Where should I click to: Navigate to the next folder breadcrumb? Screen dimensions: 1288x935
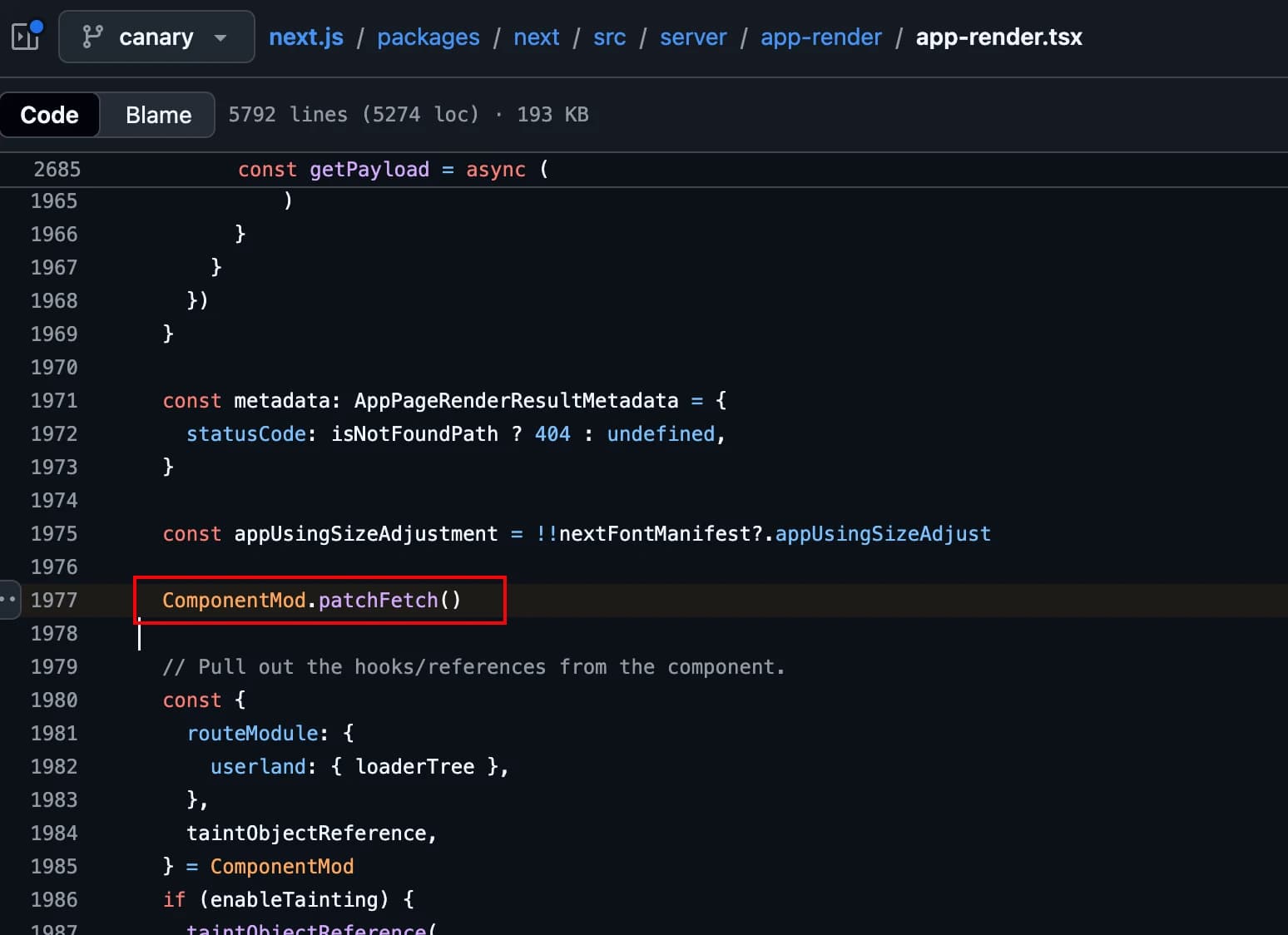pos(536,37)
